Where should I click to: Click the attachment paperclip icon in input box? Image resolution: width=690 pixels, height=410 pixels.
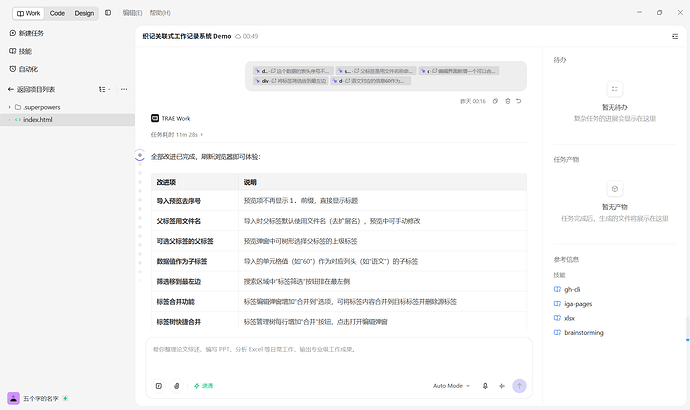(x=176, y=386)
